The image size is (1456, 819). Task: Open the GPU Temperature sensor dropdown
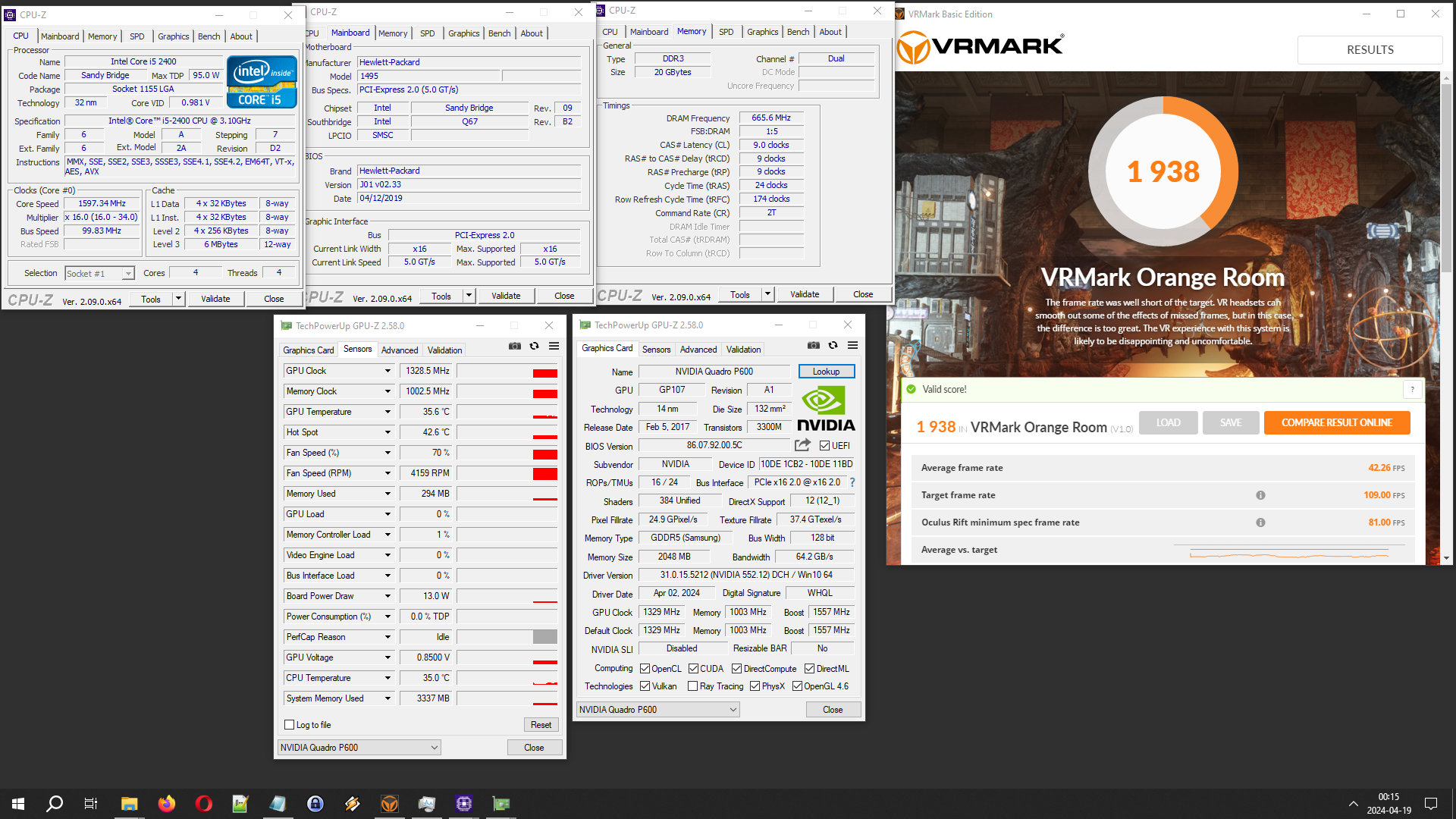point(388,412)
